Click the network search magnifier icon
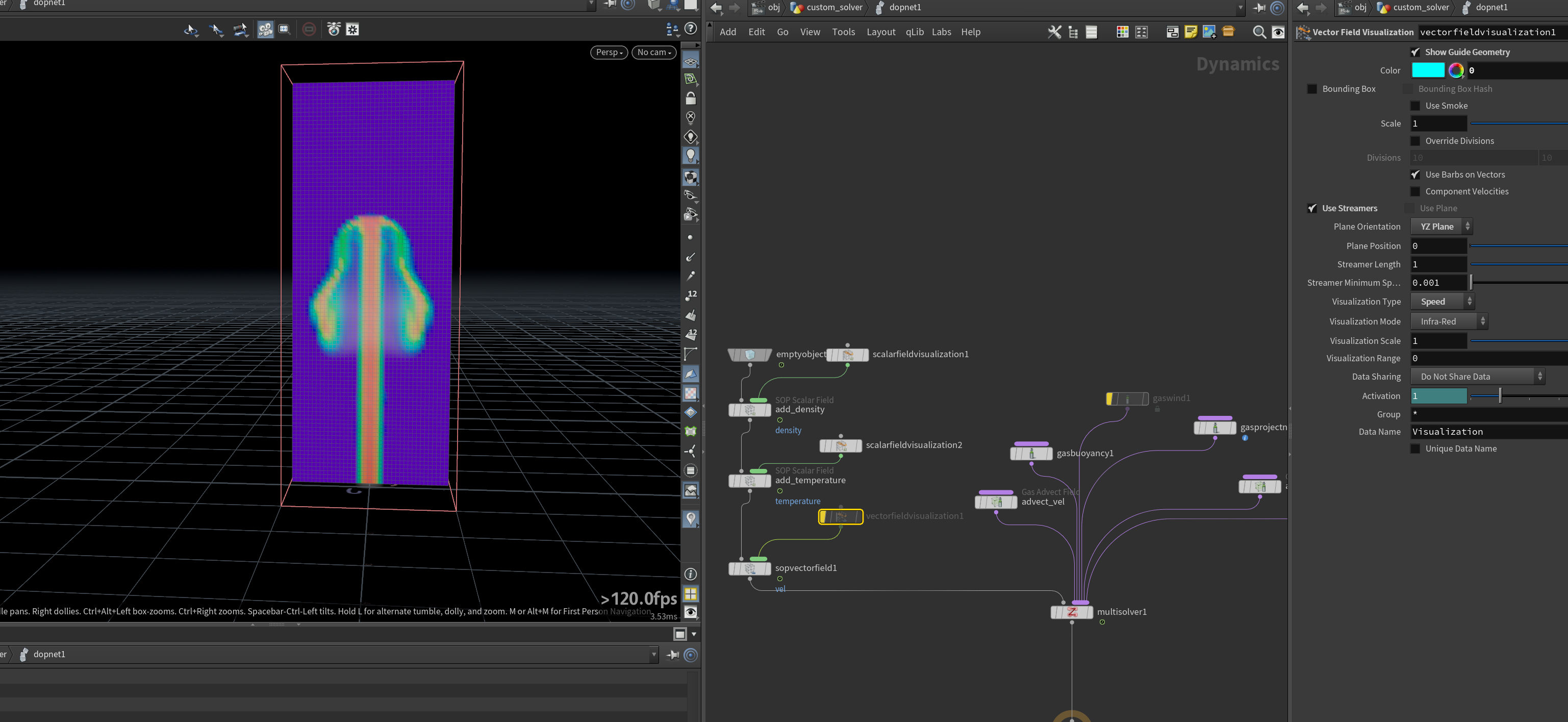 [x=1259, y=32]
